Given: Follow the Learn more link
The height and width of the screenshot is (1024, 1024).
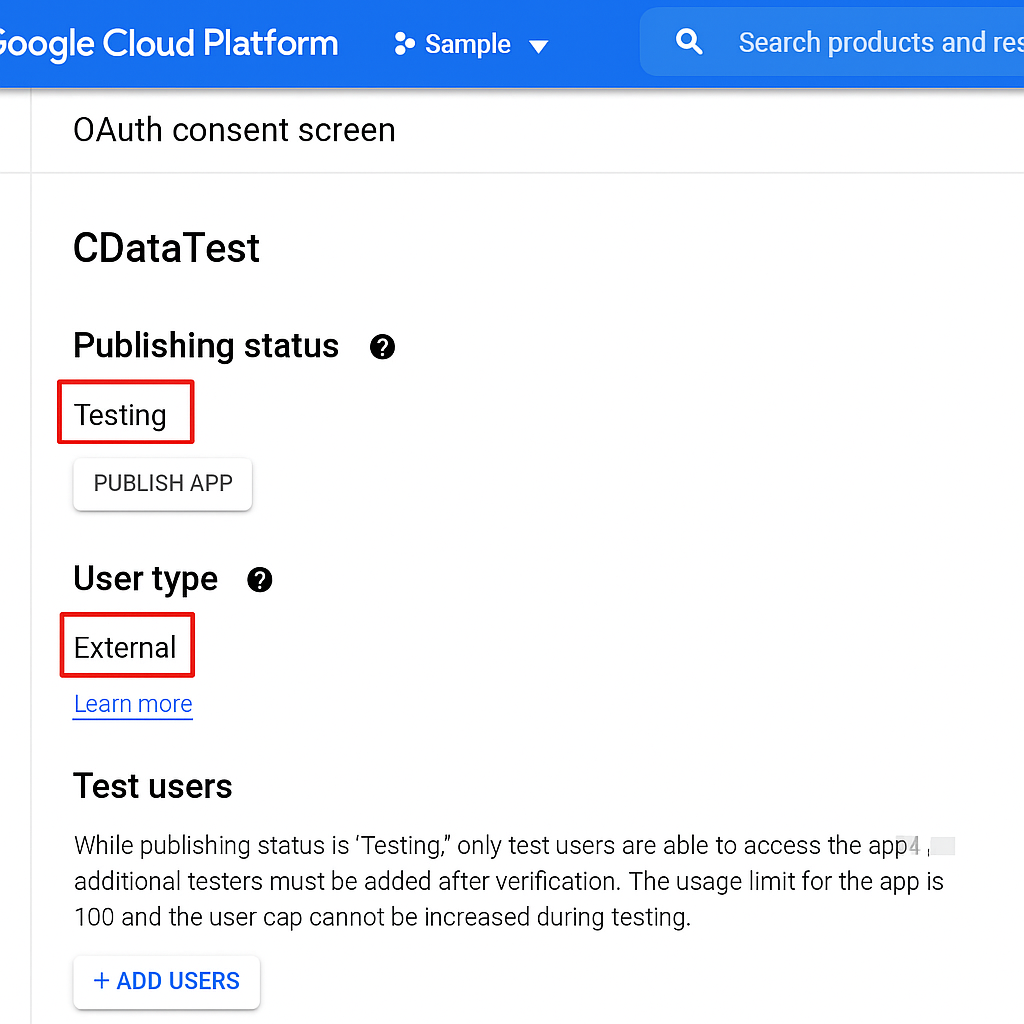Looking at the screenshot, I should click(x=133, y=704).
